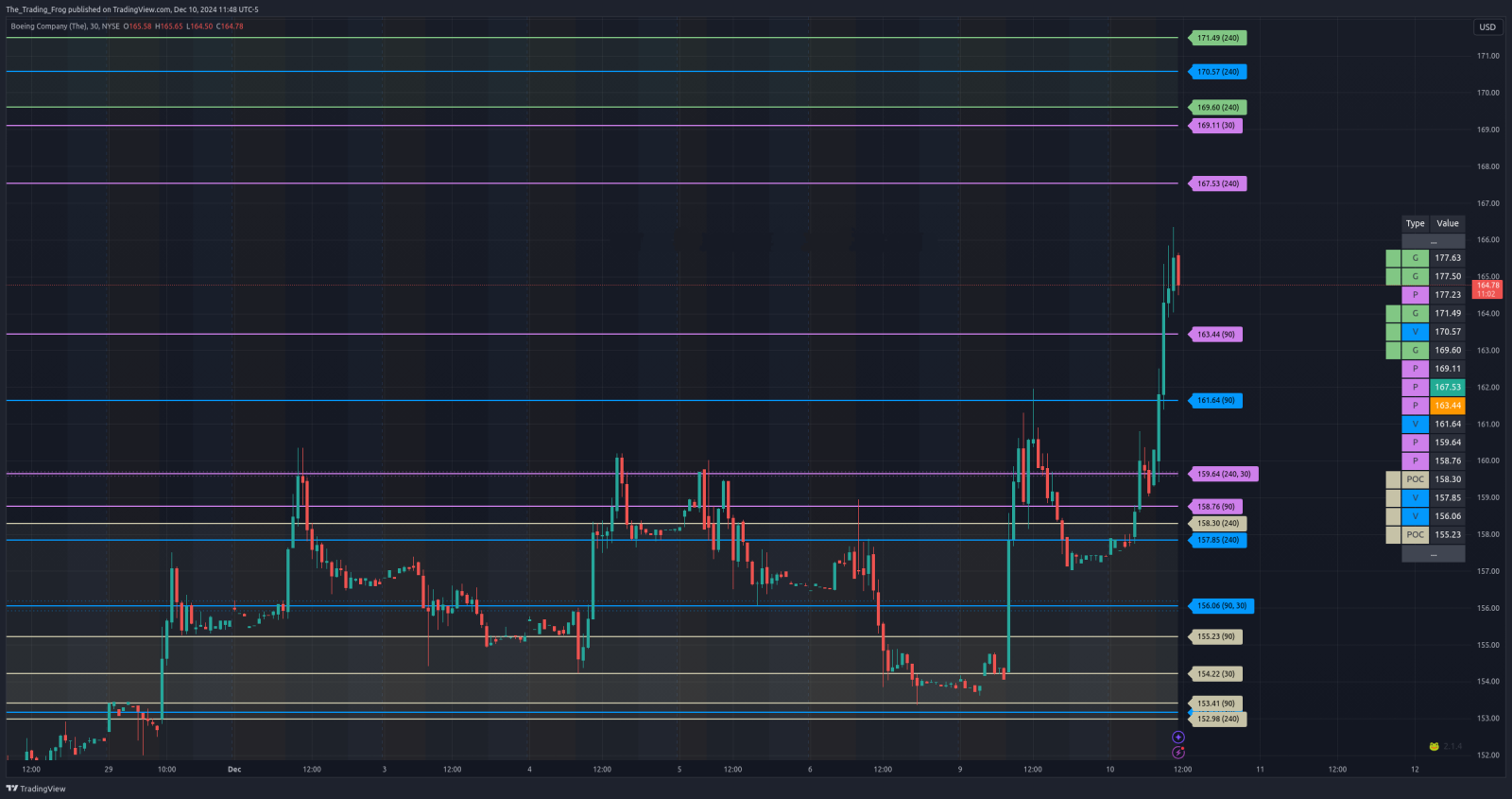
Task: Select the purple 163.44 (90) level label
Action: click(1215, 335)
